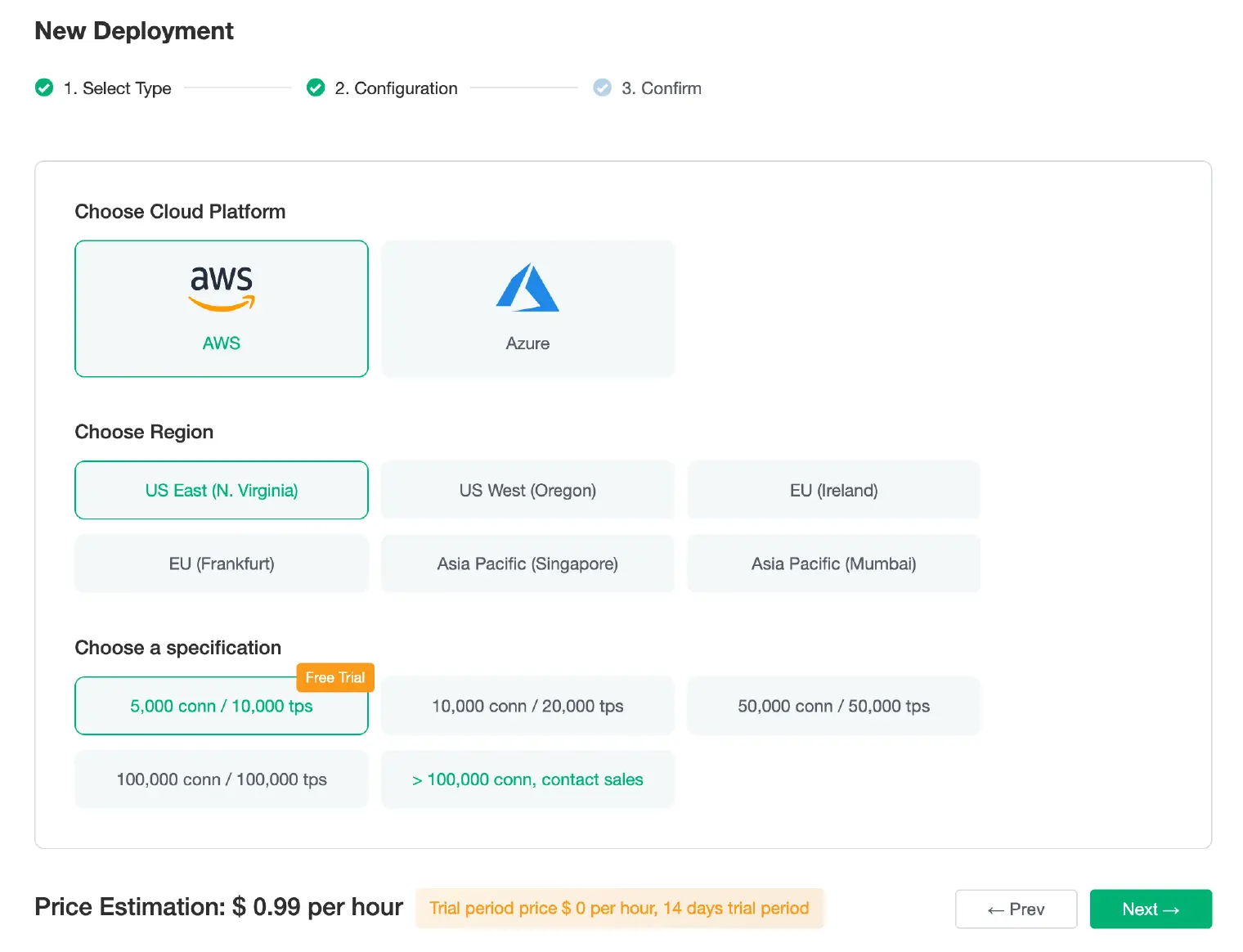
Task: Choose the Azure cloud platform card
Action: coord(527,308)
